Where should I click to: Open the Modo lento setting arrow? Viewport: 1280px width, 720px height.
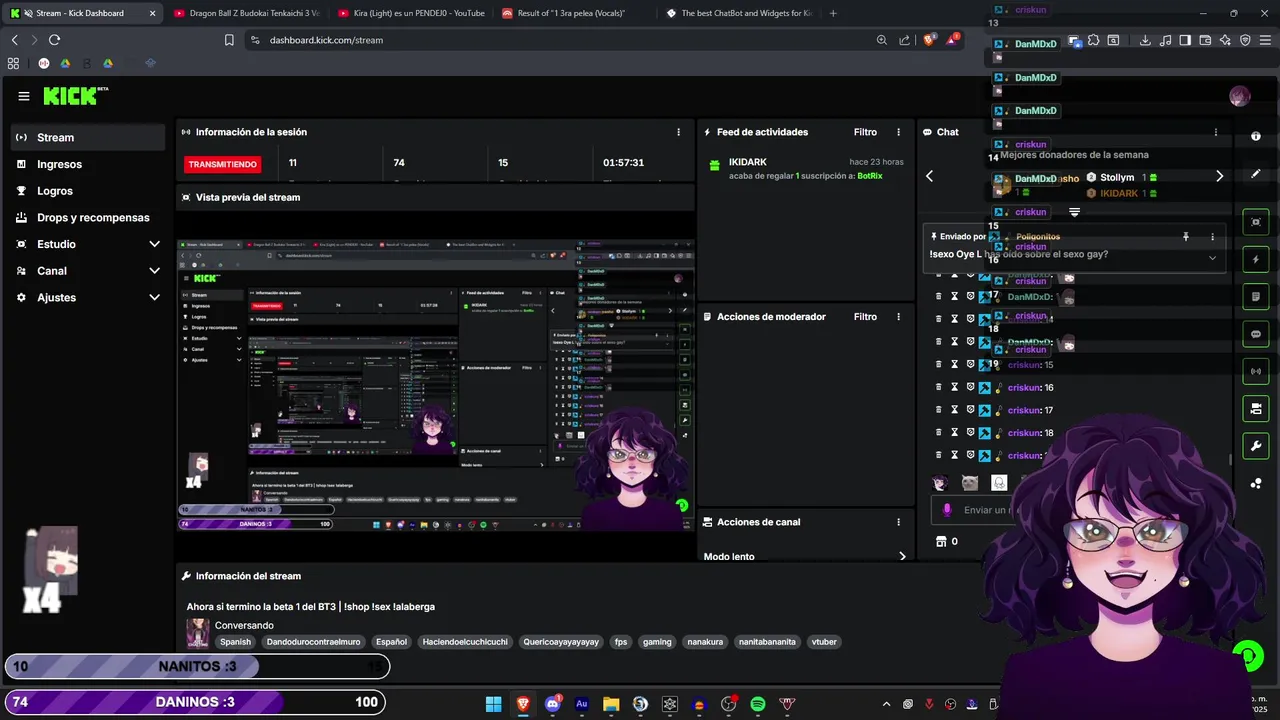tap(902, 557)
